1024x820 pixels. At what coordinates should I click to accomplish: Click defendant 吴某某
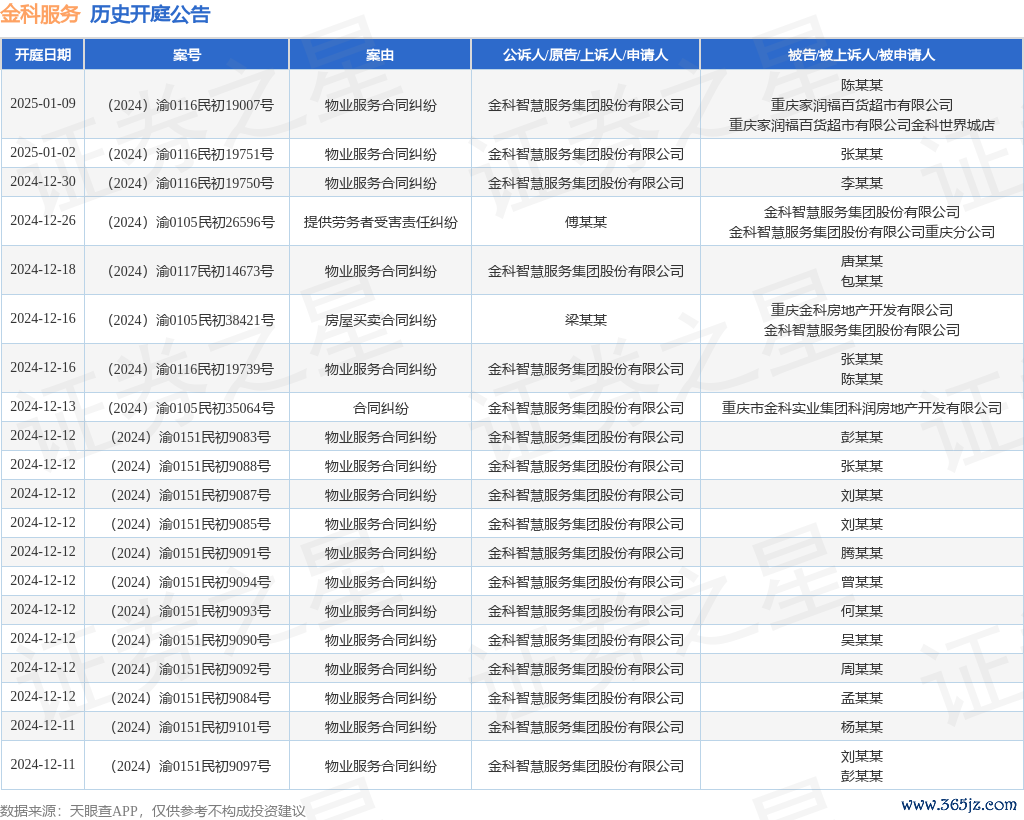coord(861,640)
